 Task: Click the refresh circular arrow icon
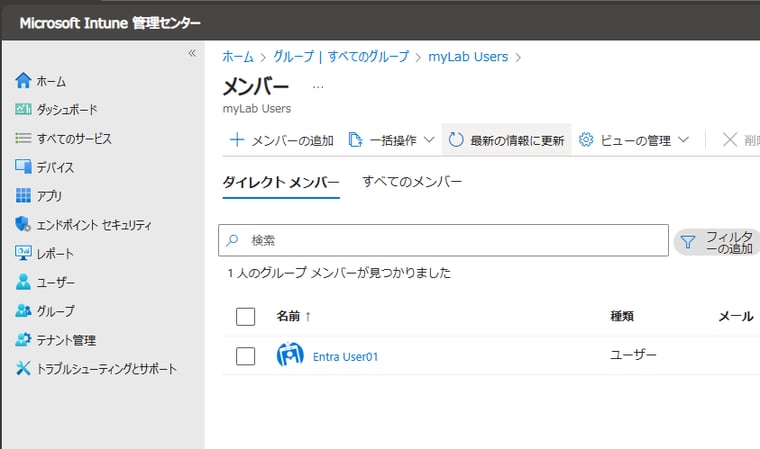[456, 140]
